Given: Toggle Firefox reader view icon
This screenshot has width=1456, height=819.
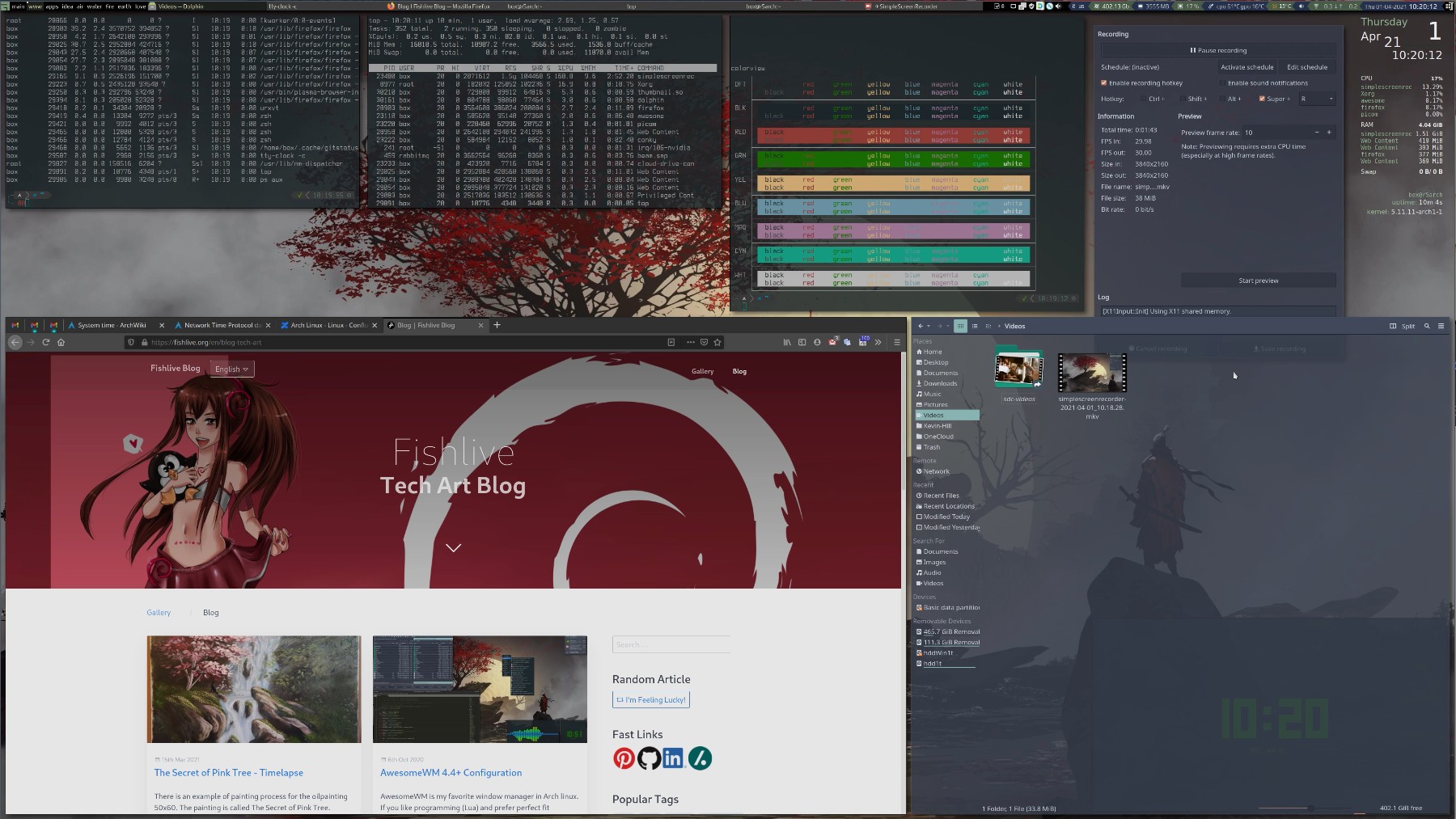Looking at the screenshot, I should coord(671,342).
